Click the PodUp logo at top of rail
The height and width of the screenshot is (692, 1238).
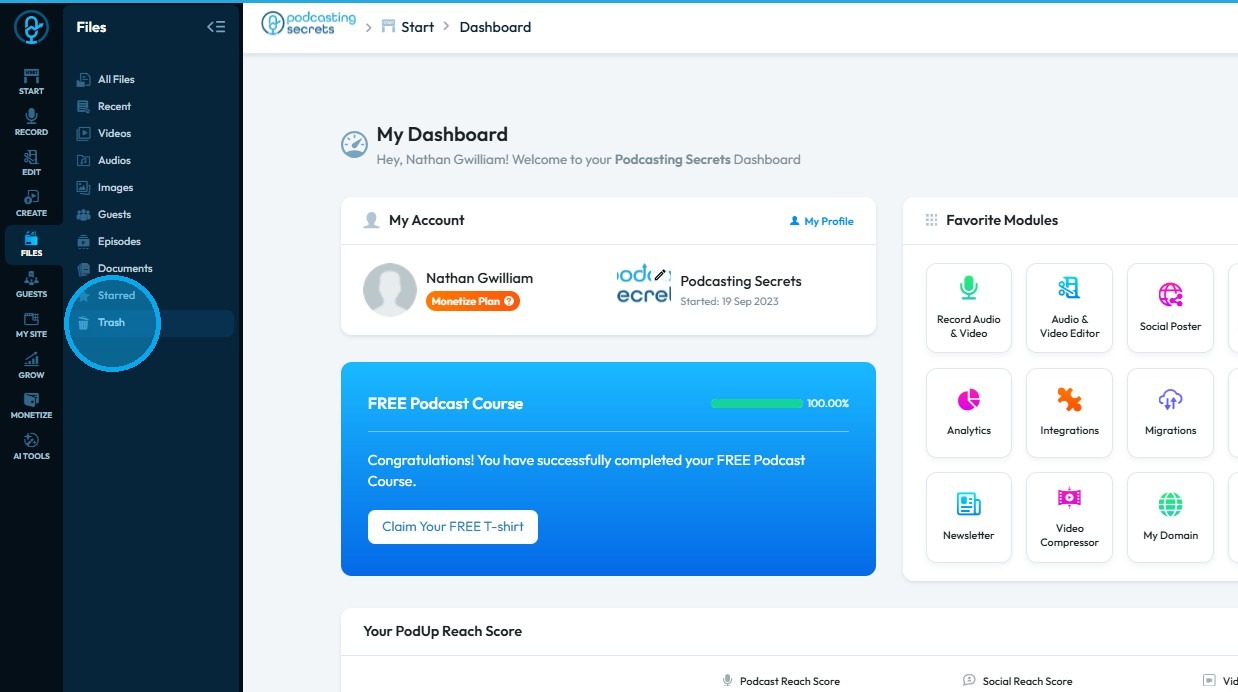[x=31, y=27]
